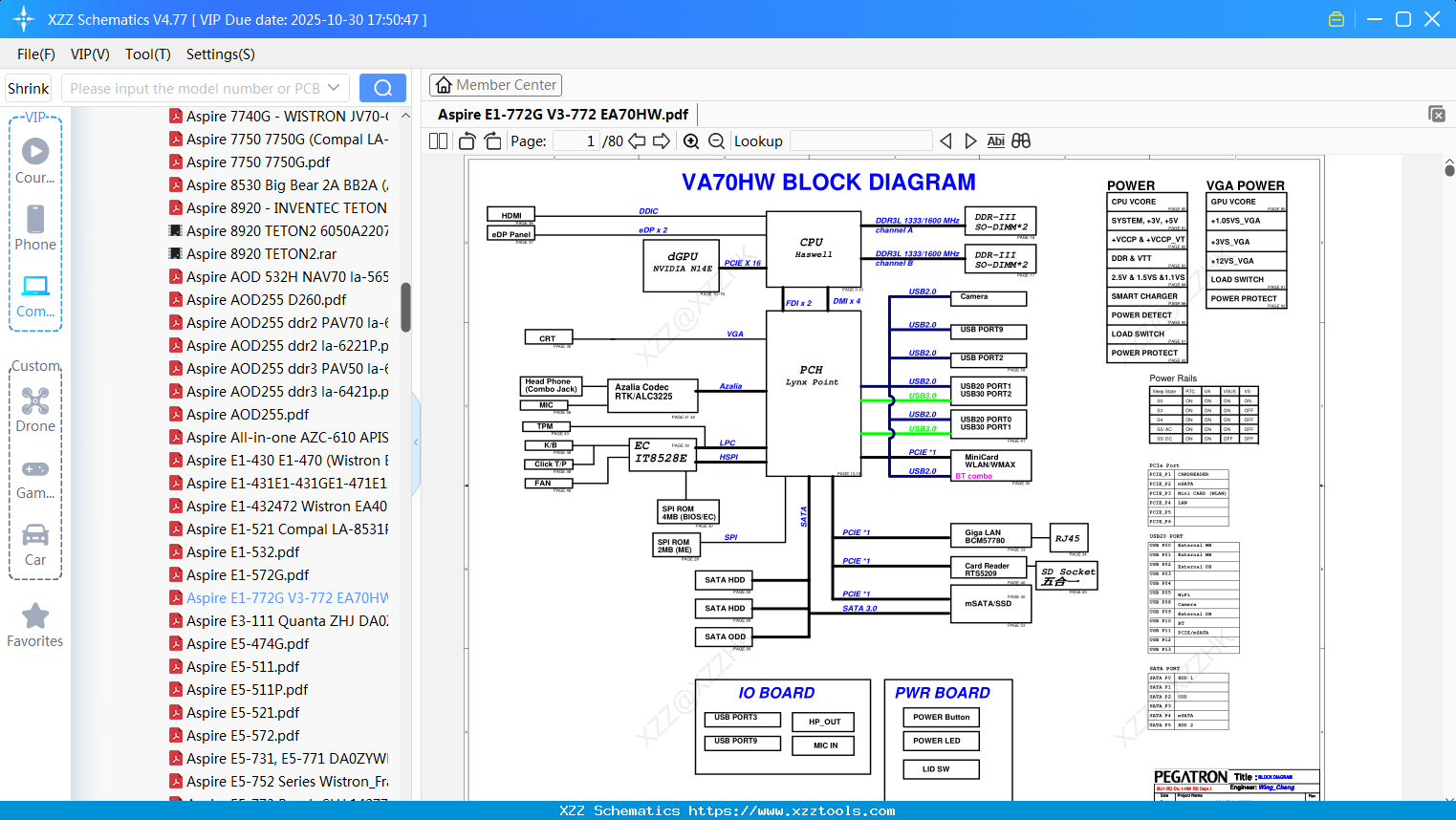The image size is (1456, 820).
Task: Toggle Abi whole-word match option
Action: point(995,141)
